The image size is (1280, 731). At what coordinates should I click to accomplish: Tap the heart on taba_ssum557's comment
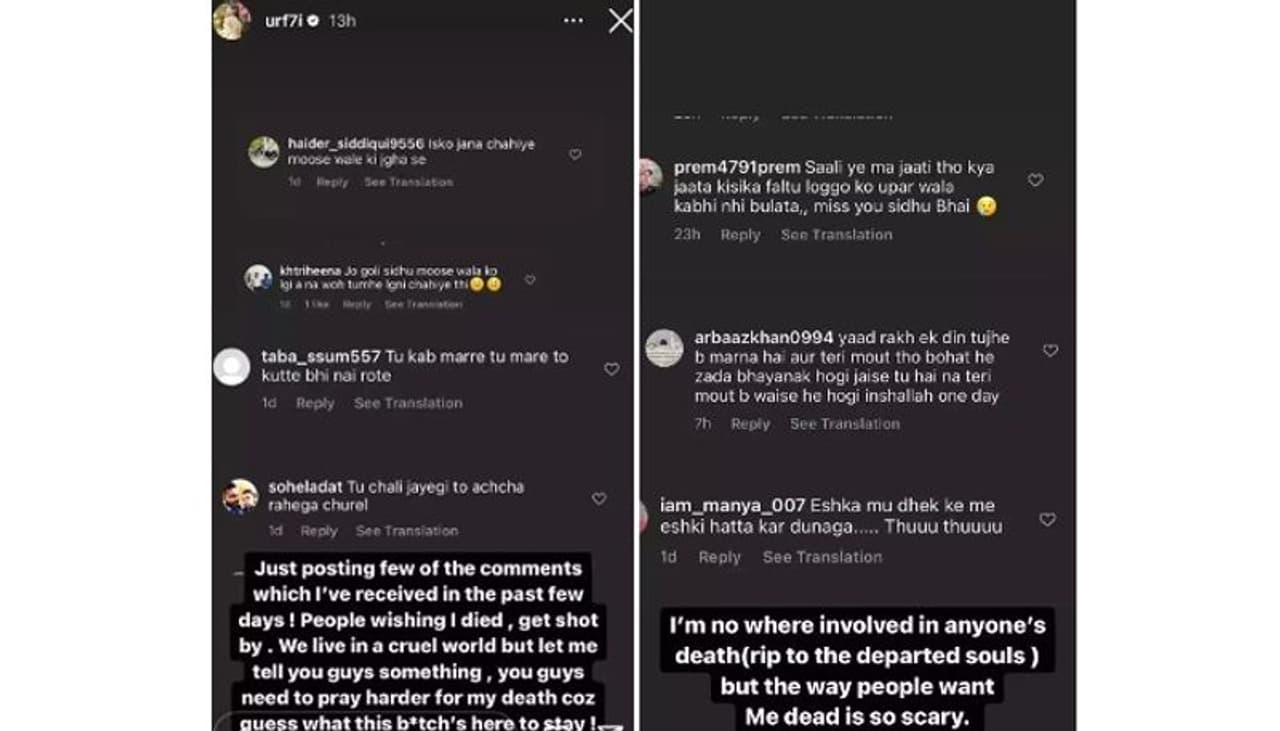coord(611,369)
